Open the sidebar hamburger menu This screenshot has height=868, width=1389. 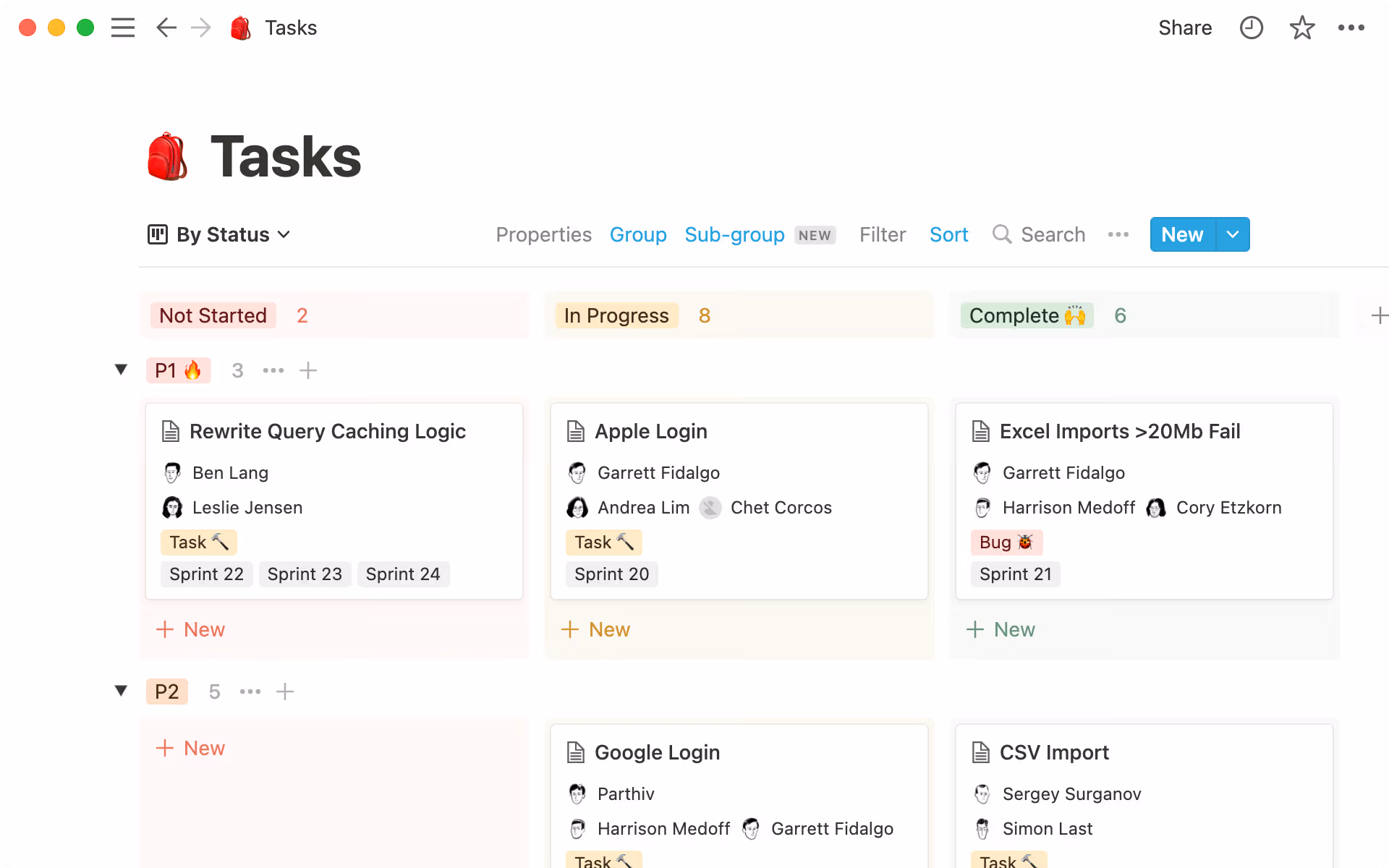123,27
